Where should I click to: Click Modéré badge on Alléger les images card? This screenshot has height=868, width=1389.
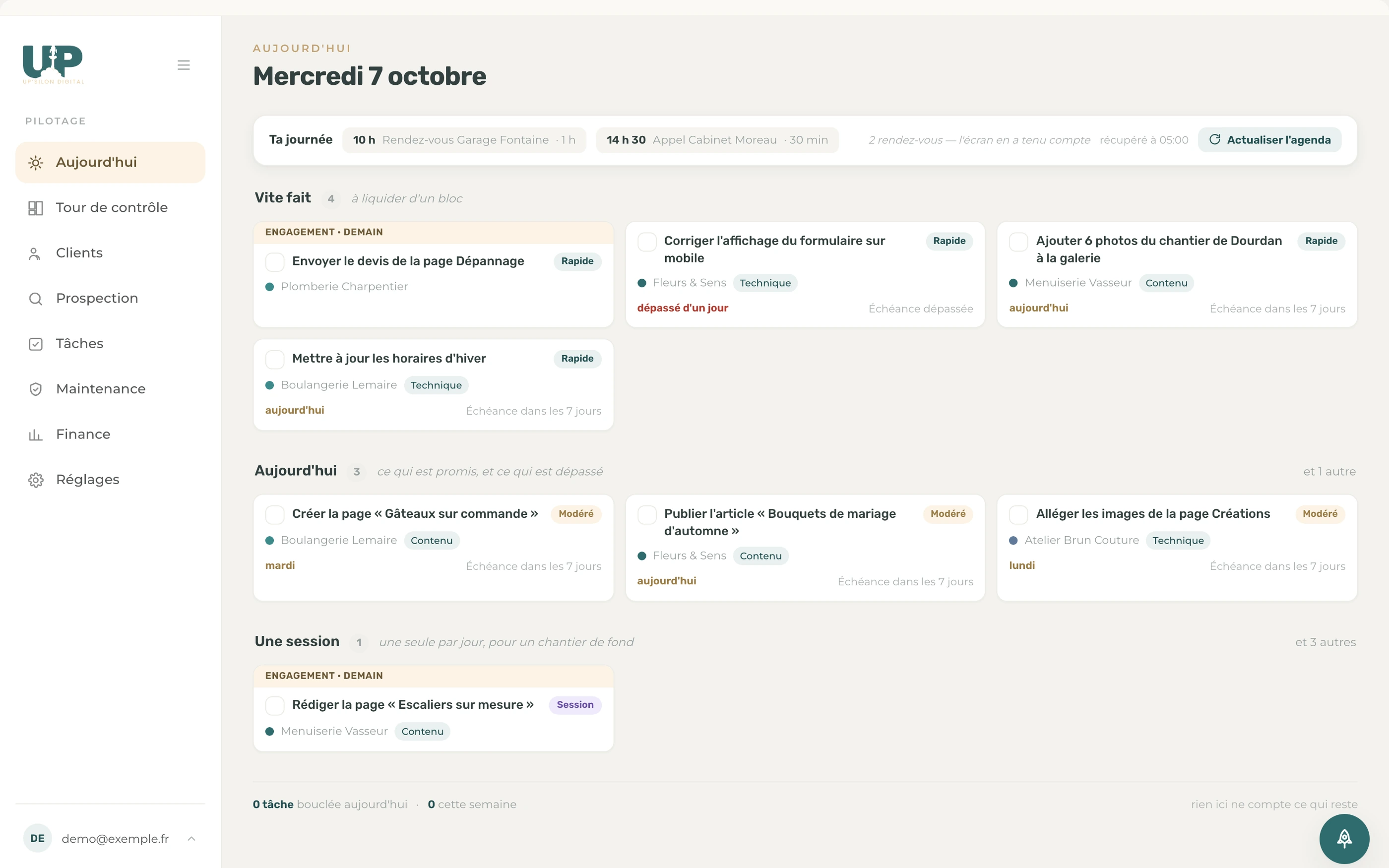[1320, 514]
